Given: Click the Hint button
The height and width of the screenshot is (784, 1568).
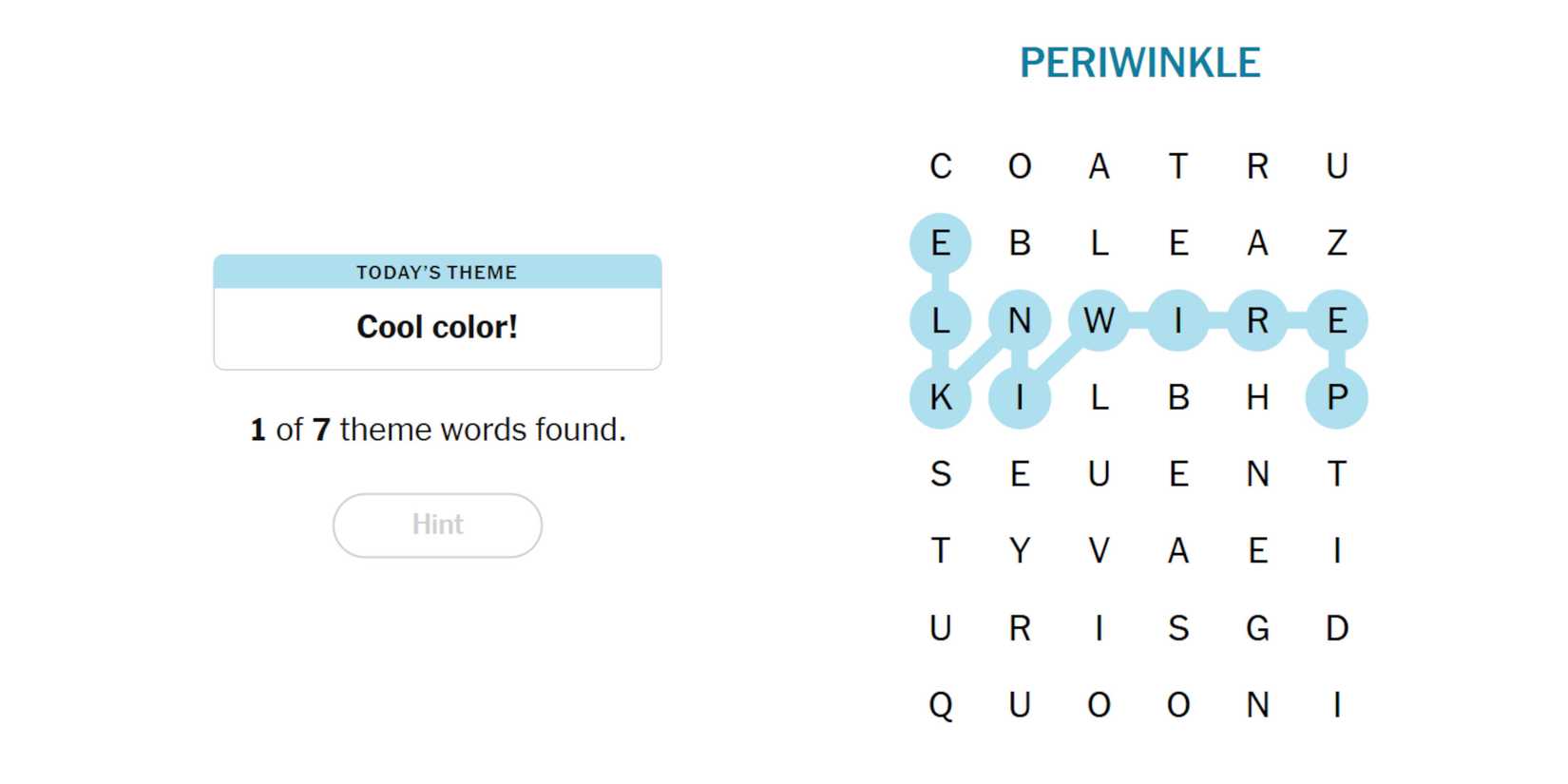Looking at the screenshot, I should (x=437, y=525).
